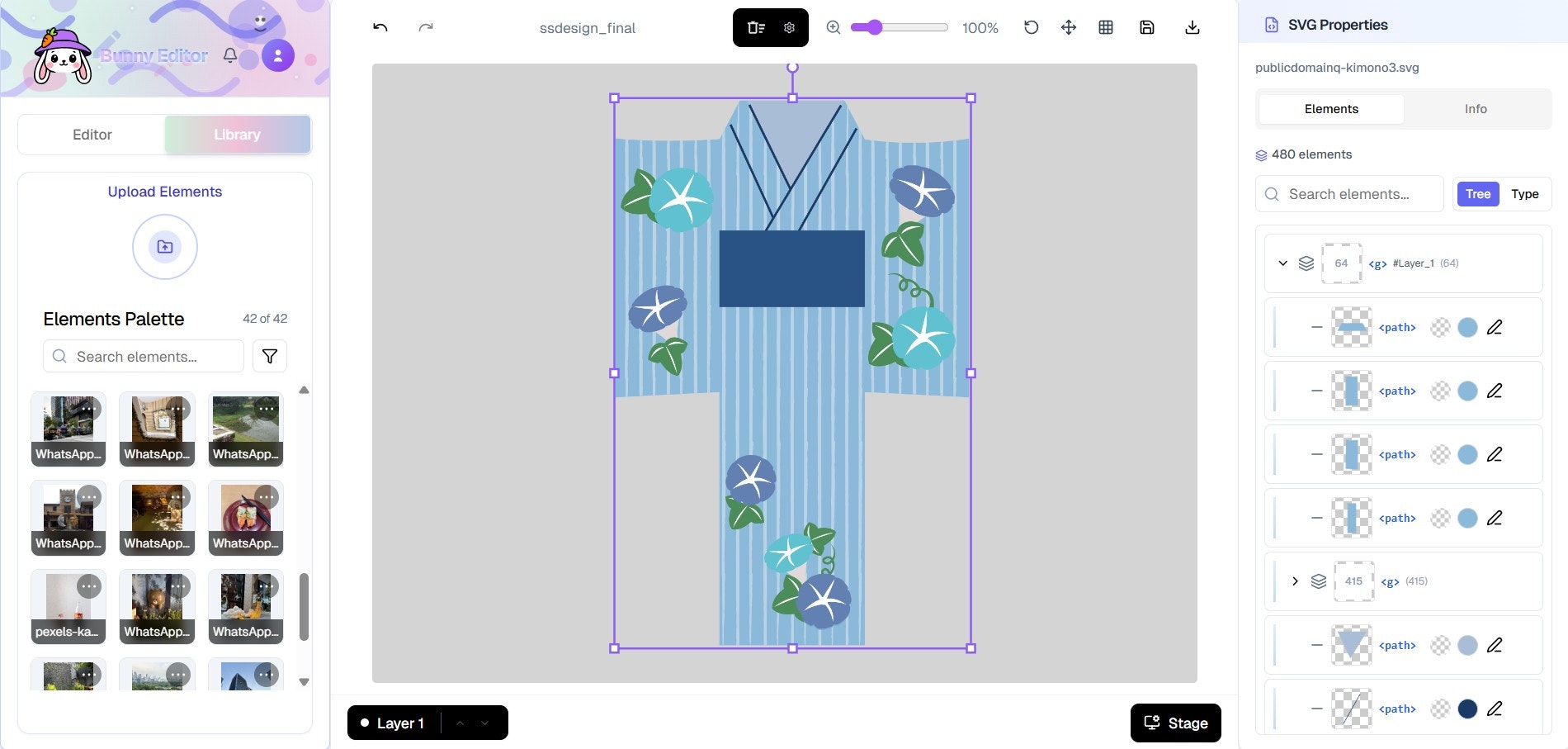1568x749 pixels.
Task: Switch element list to Type view
Action: tap(1524, 194)
